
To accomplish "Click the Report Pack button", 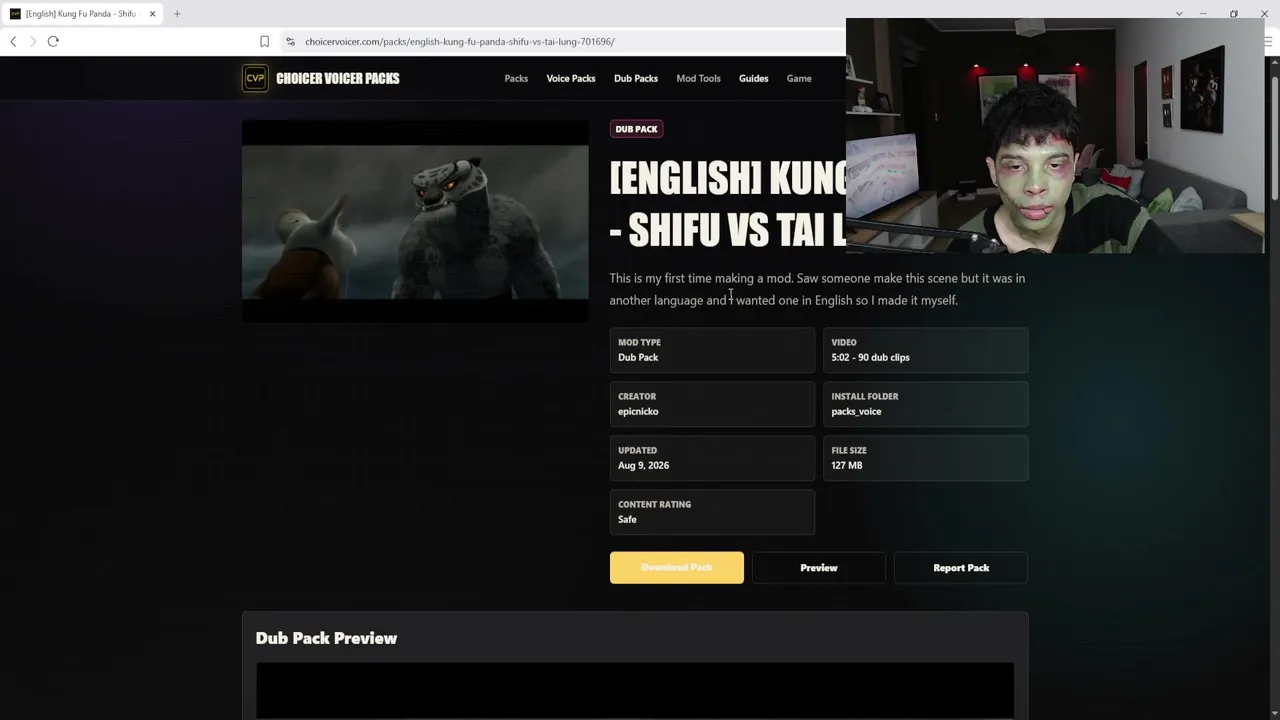I will tap(961, 568).
